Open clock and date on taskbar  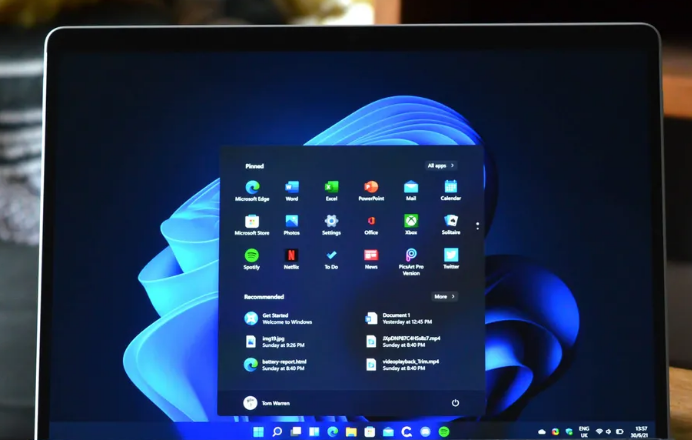tap(640, 432)
